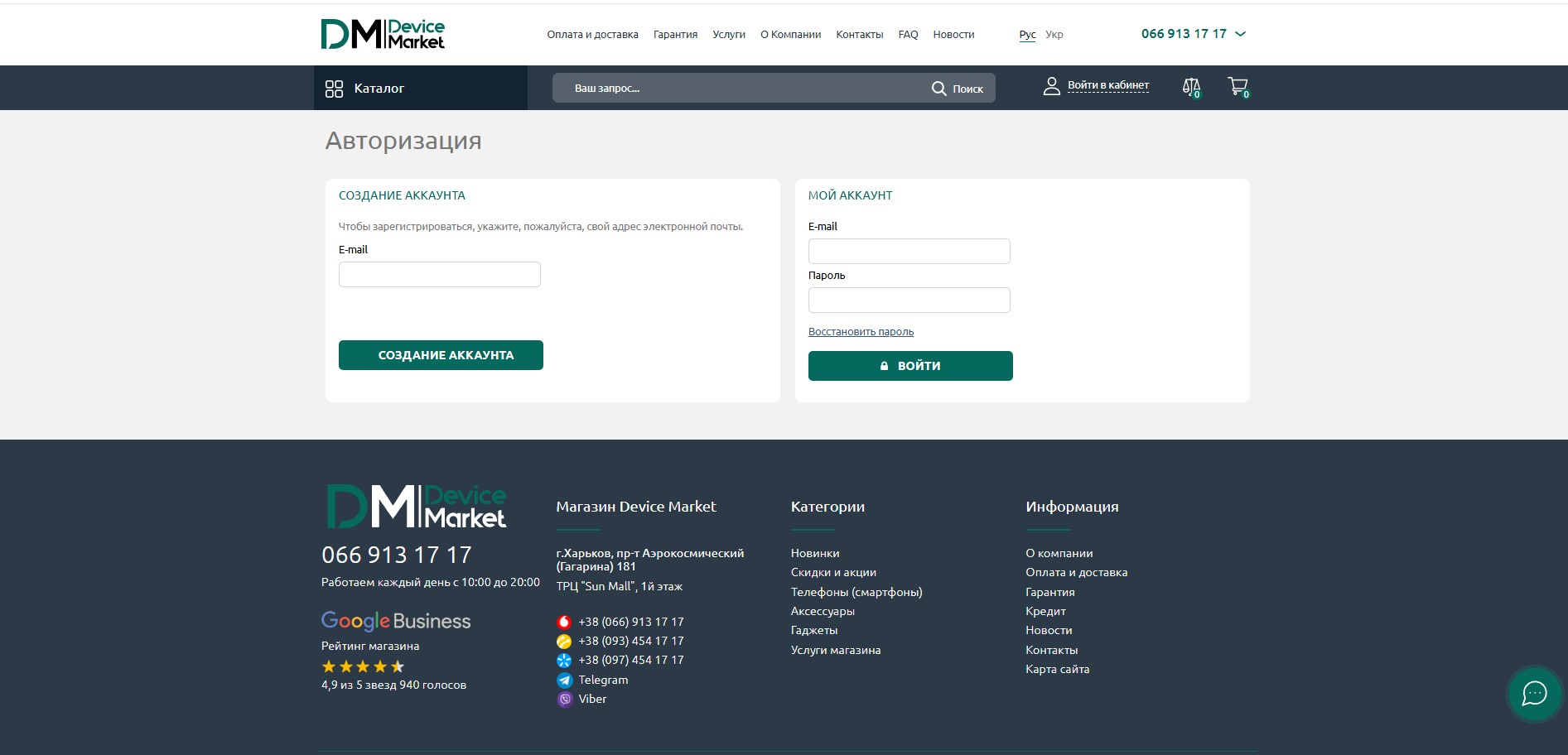Click the star rating under Google Business
1568x755 pixels.
(x=363, y=666)
